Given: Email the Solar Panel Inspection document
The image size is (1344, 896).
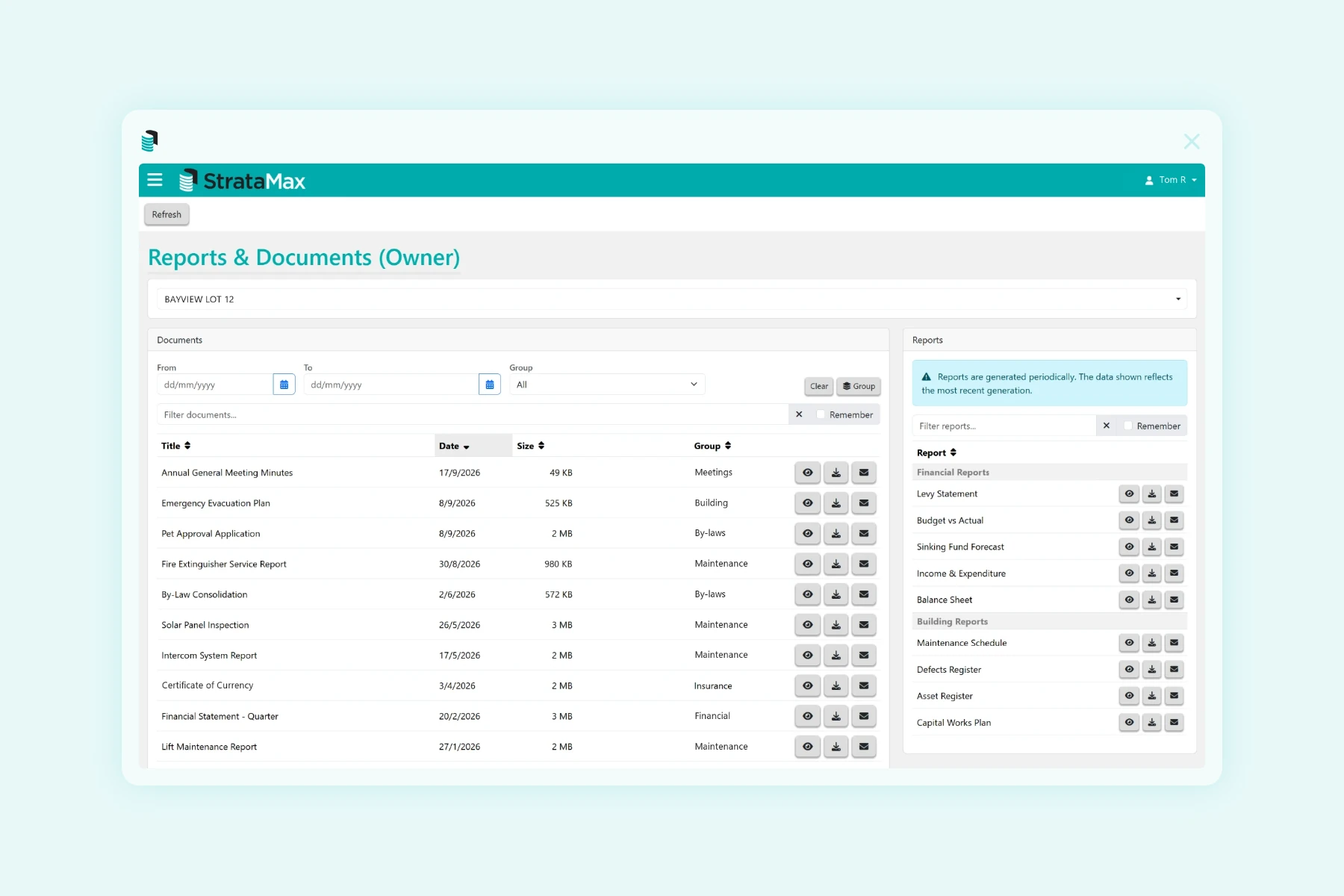Looking at the screenshot, I should pos(864,625).
